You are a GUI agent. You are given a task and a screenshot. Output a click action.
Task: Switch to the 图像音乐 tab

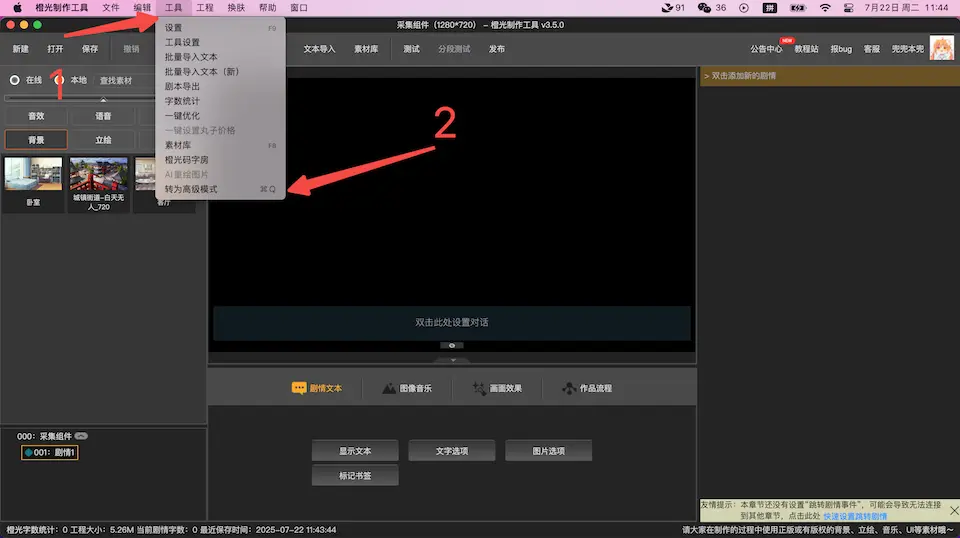click(407, 388)
